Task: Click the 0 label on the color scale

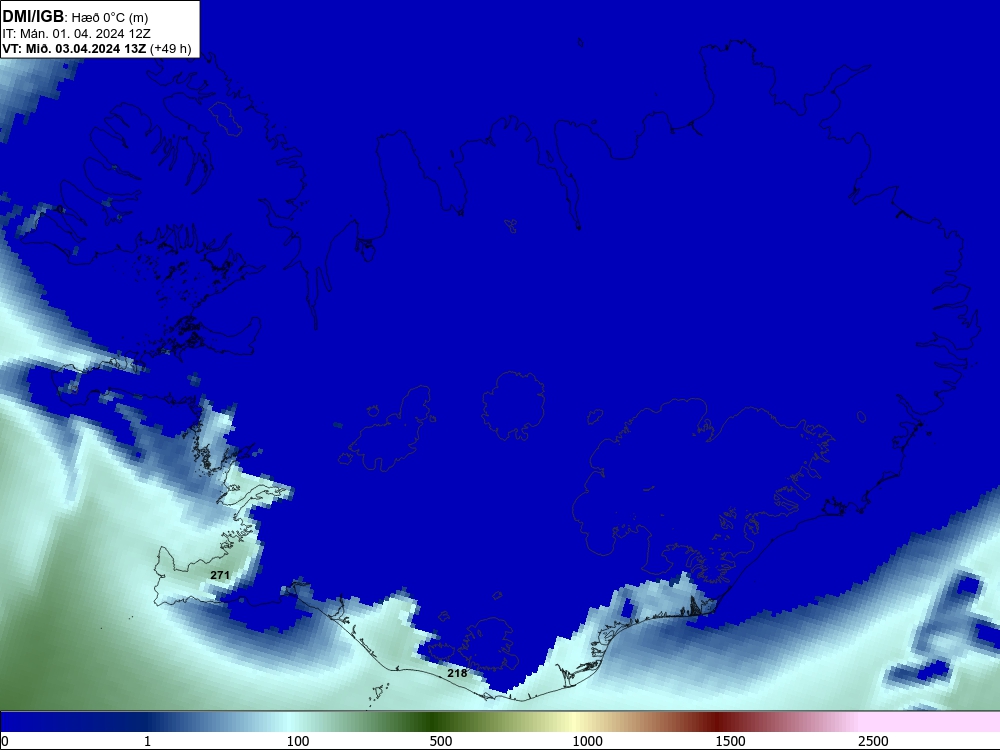Action: click(x=5, y=741)
